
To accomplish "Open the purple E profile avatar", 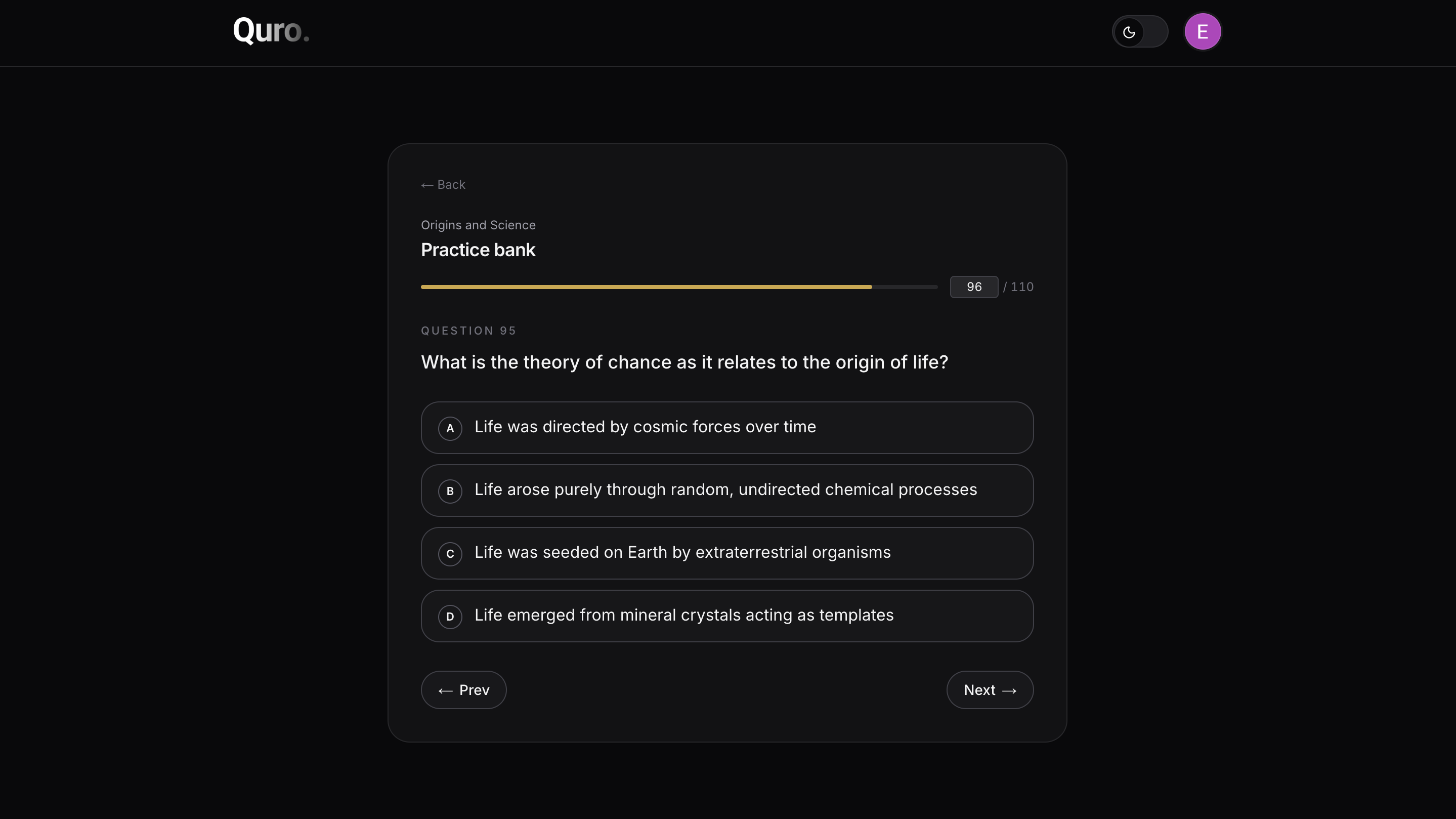I will click(1202, 32).
